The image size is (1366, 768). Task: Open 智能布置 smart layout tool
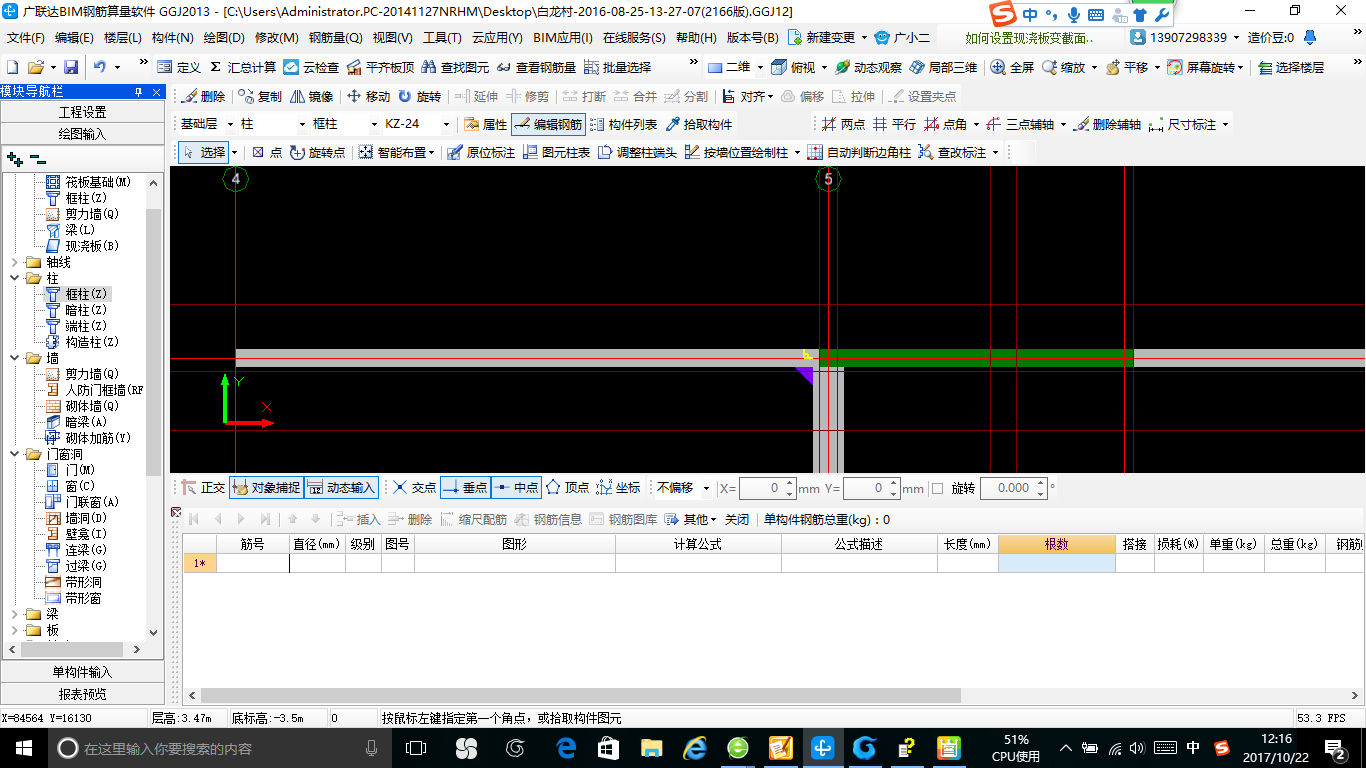[397, 153]
